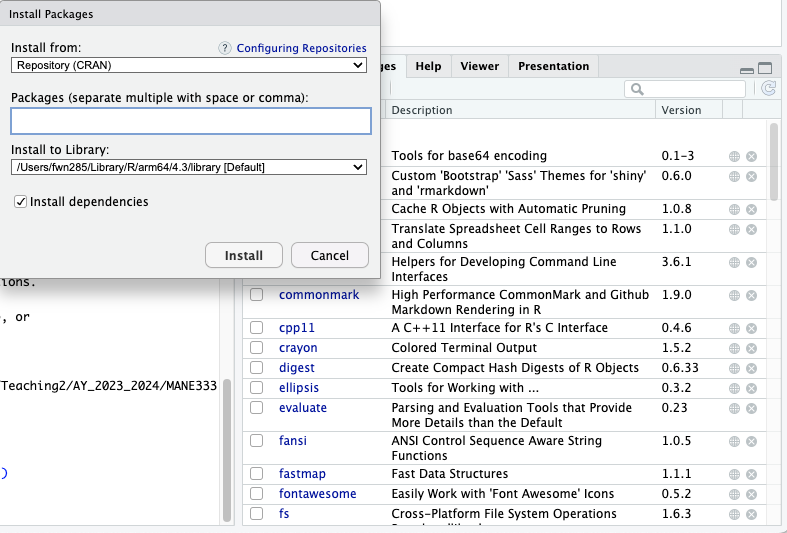Cancel the Install Packages dialog

coord(329,255)
